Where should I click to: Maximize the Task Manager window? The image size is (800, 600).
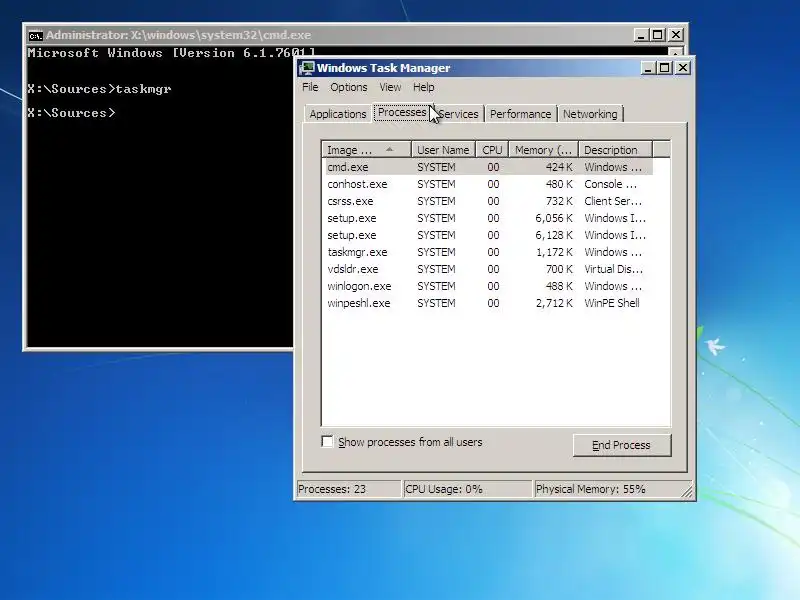pos(665,68)
